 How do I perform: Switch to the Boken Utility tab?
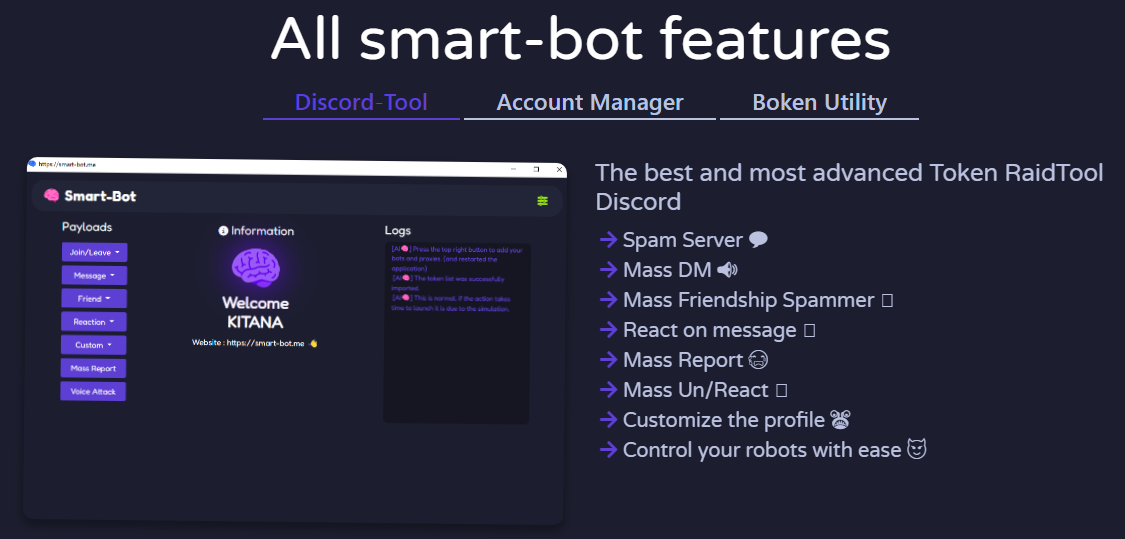coord(819,103)
